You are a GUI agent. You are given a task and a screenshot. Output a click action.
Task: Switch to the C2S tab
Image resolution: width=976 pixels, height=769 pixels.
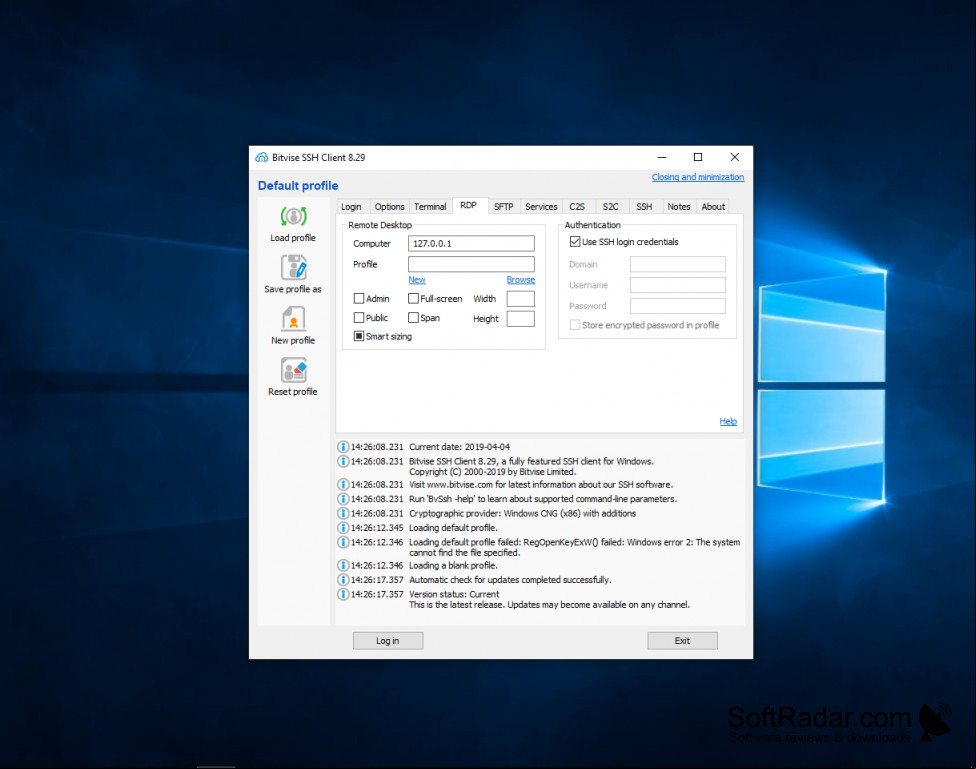click(x=577, y=207)
